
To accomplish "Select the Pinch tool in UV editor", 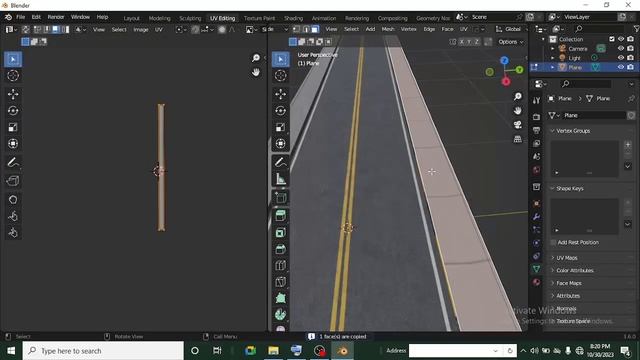I will click(x=13, y=233).
